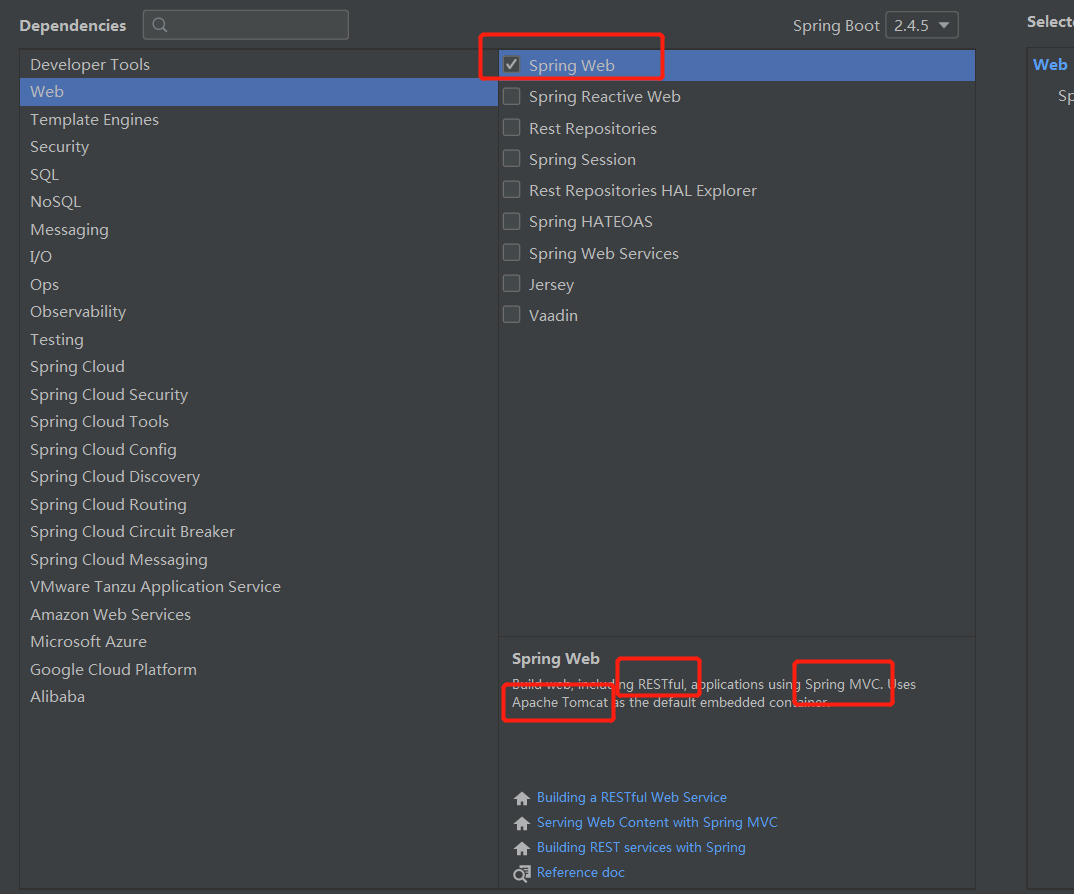Open the I/O category

coord(259,257)
